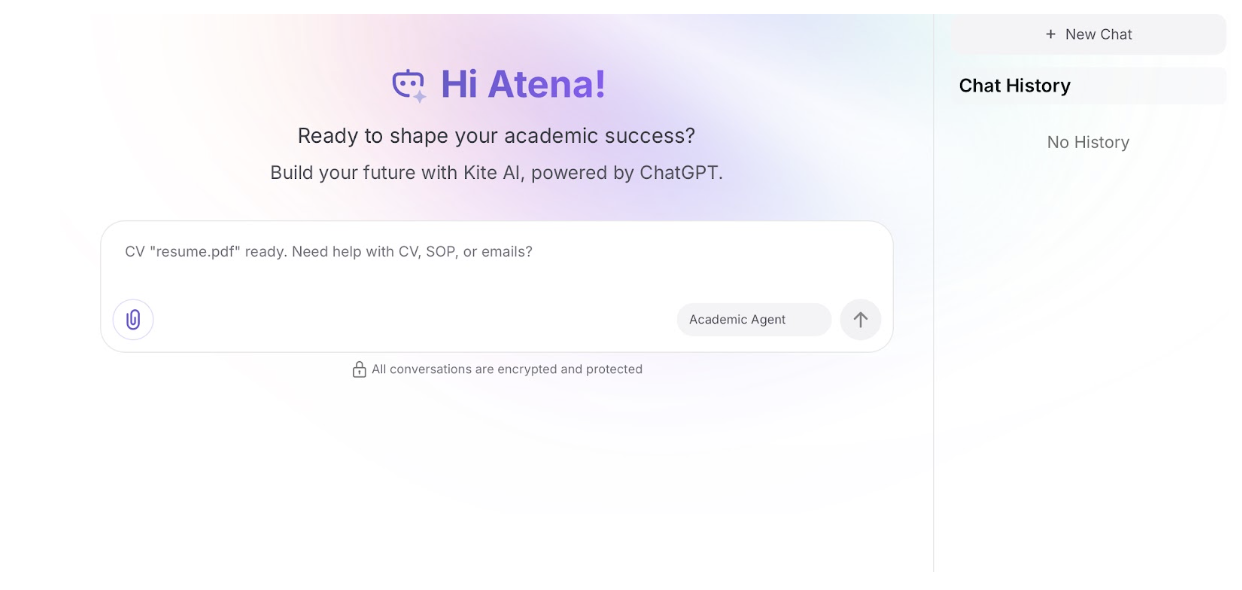Select the Chat History panel header

pyautogui.click(x=1015, y=86)
